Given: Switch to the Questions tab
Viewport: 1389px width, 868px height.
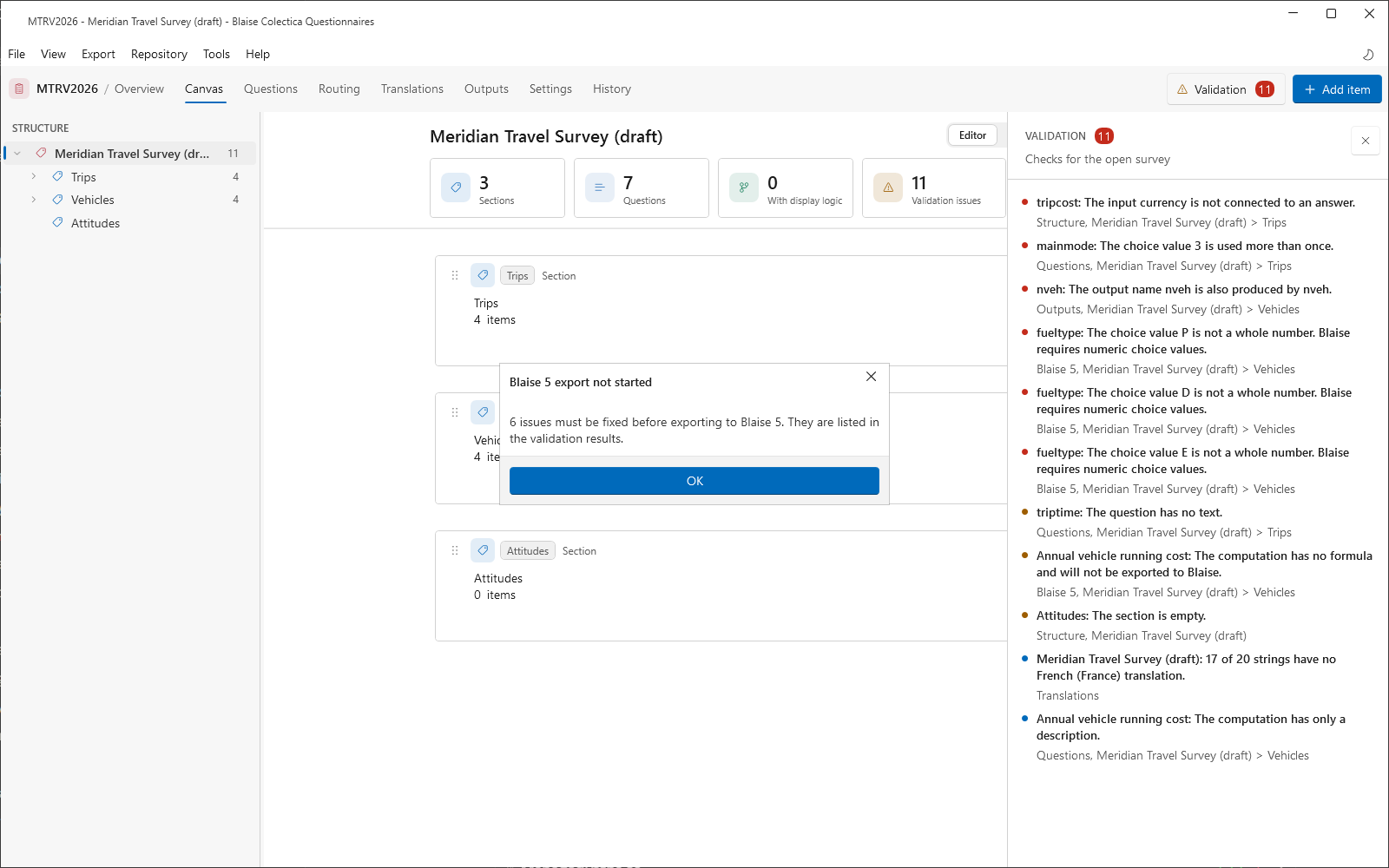Looking at the screenshot, I should pos(271,89).
